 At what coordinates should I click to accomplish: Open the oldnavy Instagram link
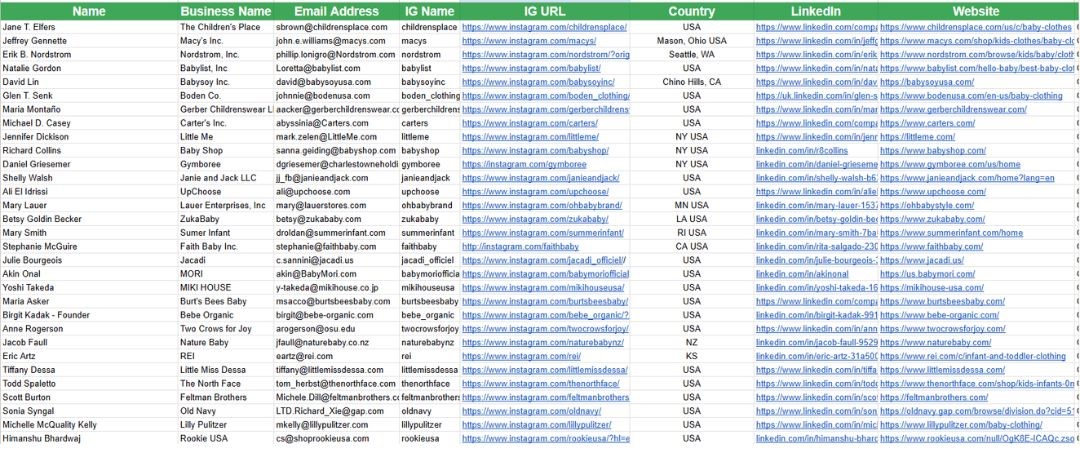coord(532,411)
